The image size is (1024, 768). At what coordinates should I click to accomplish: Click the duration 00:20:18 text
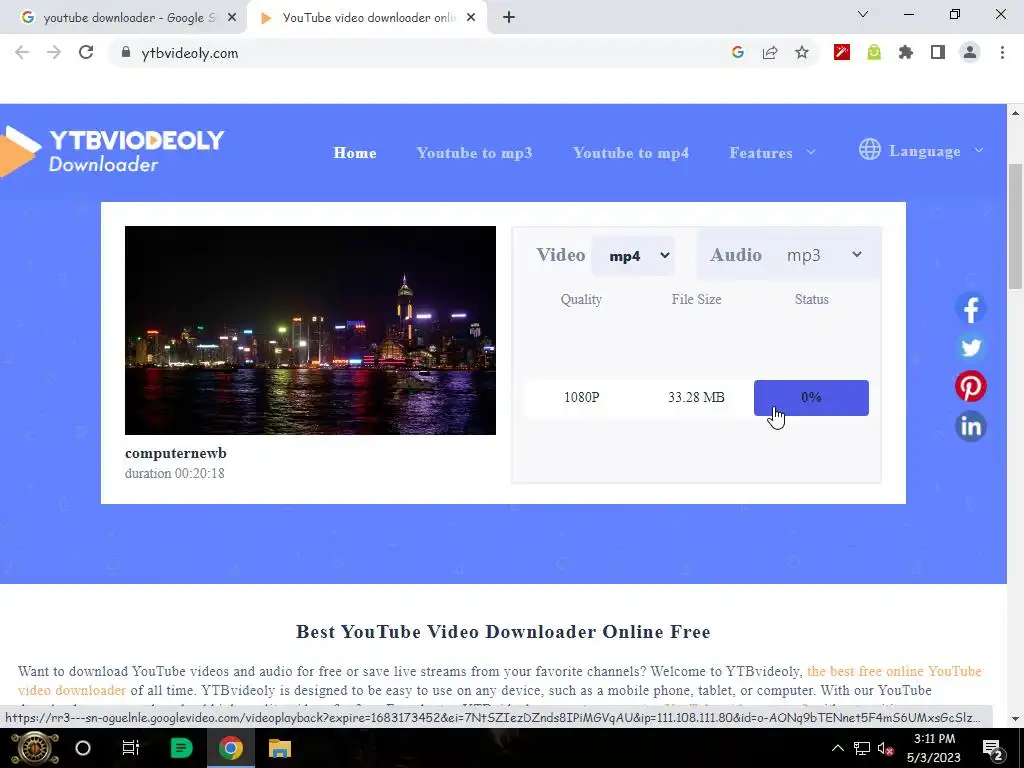[174, 473]
